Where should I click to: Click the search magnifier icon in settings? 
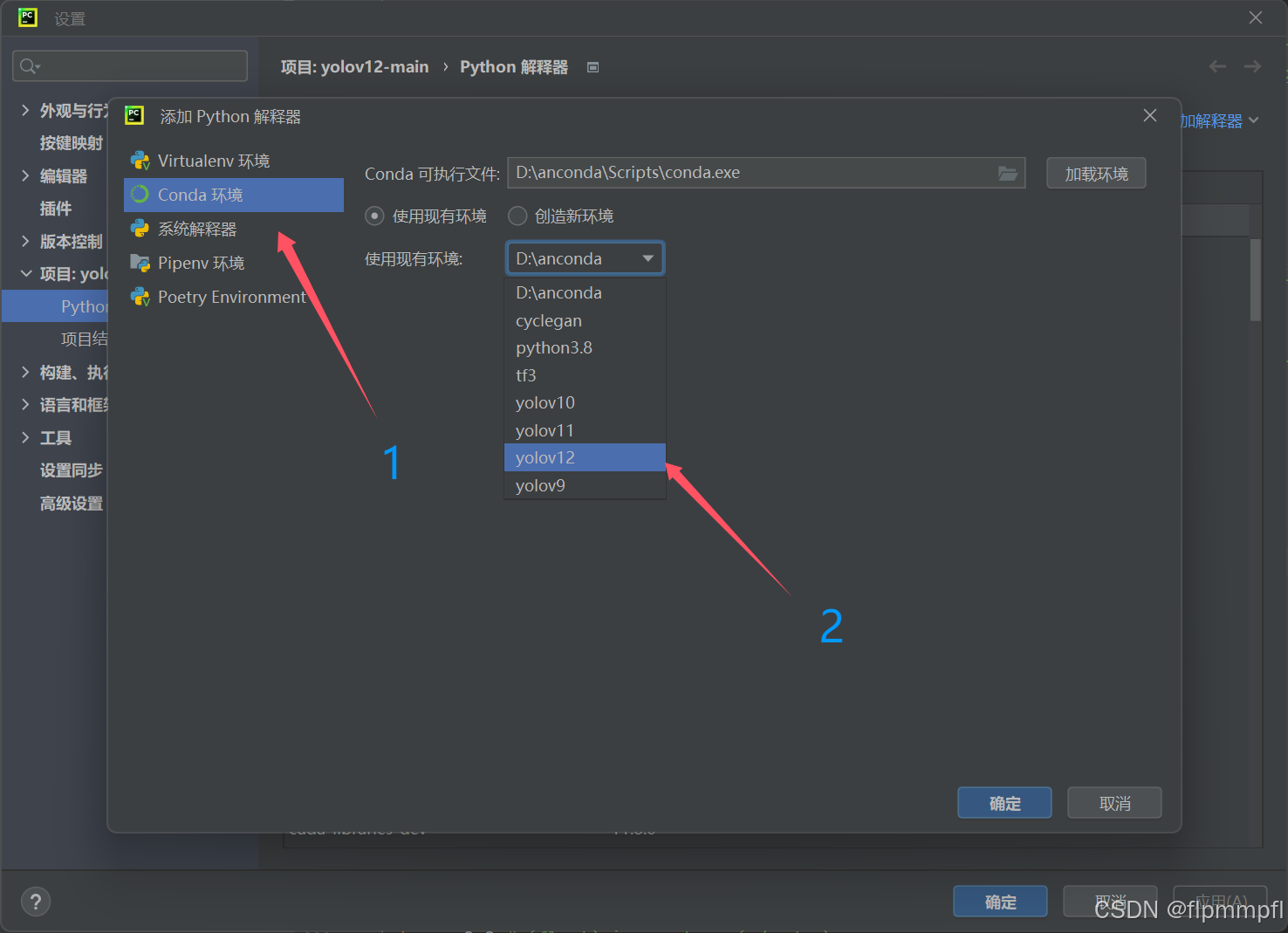[29, 66]
